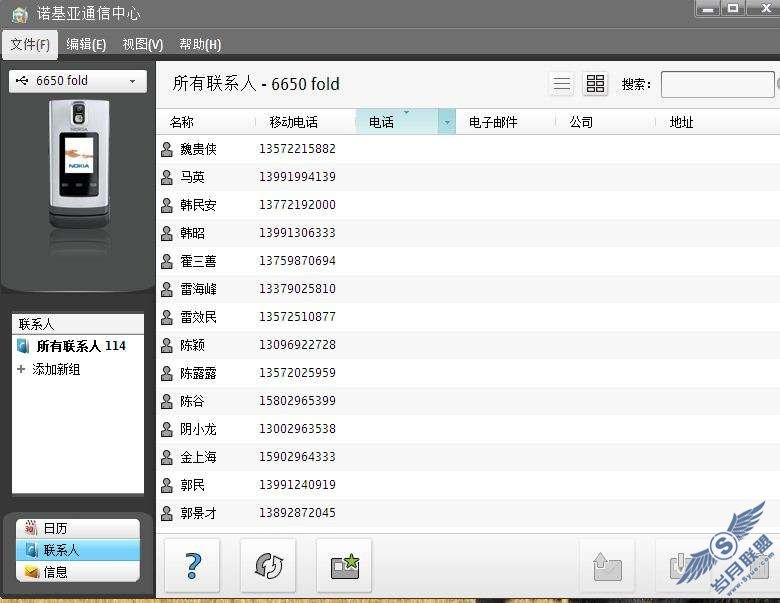This screenshot has width=780, height=603.
Task: Select contact 雷海峰
Action: coord(198,289)
